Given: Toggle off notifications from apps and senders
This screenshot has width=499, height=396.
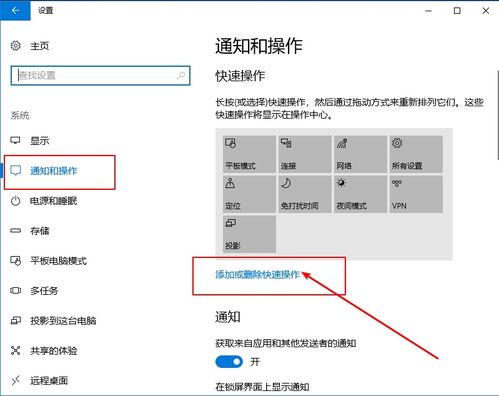Looking at the screenshot, I should click(229, 362).
